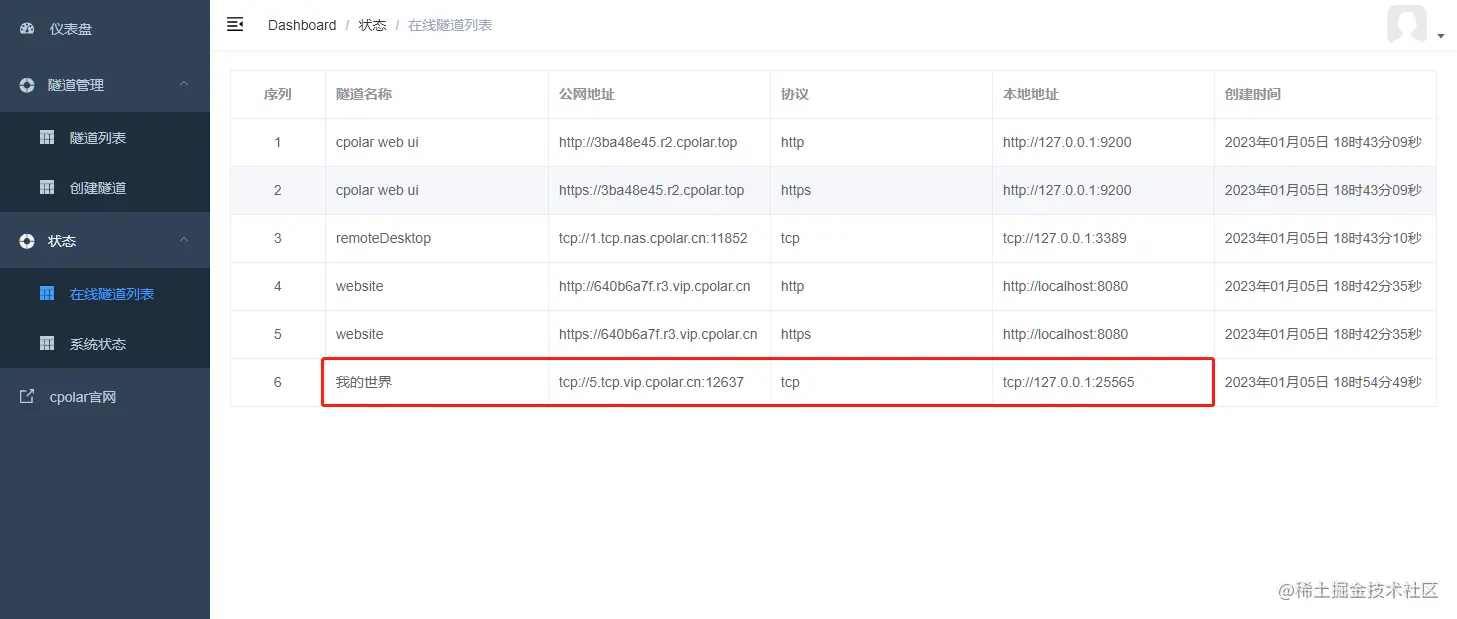1457x619 pixels.
Task: Open the dropdown arrow beside the avatar
Action: click(1441, 36)
